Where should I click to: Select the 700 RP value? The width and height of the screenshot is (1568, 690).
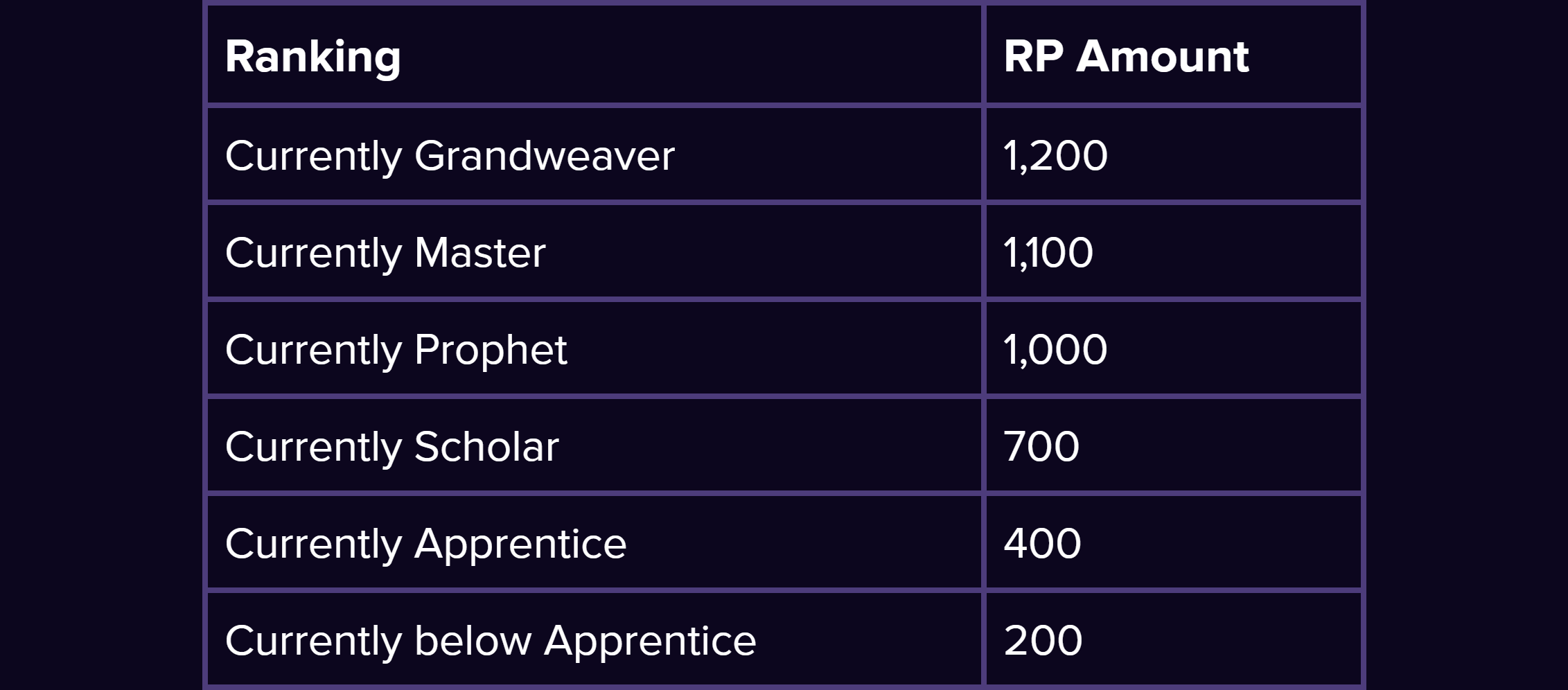1041,446
